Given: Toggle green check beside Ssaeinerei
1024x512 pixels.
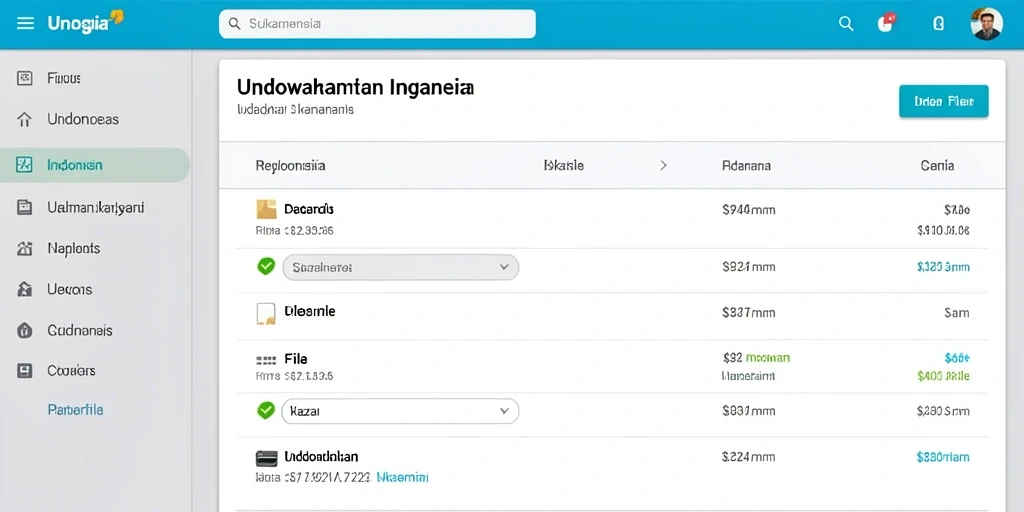Looking at the screenshot, I should 266,266.
